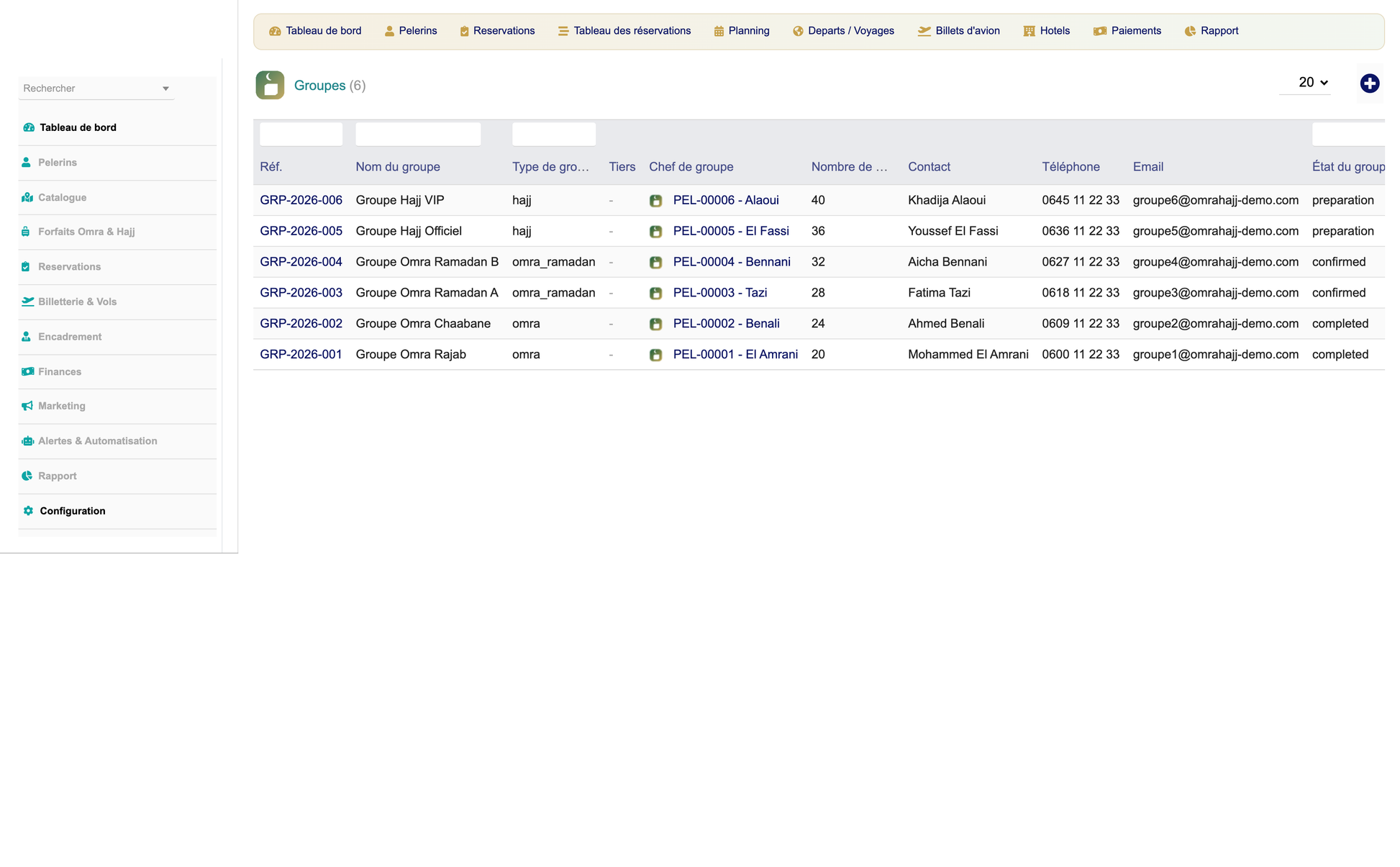The height and width of the screenshot is (867, 1400).
Task: Focus the Nom du groupe filter field
Action: coord(418,135)
